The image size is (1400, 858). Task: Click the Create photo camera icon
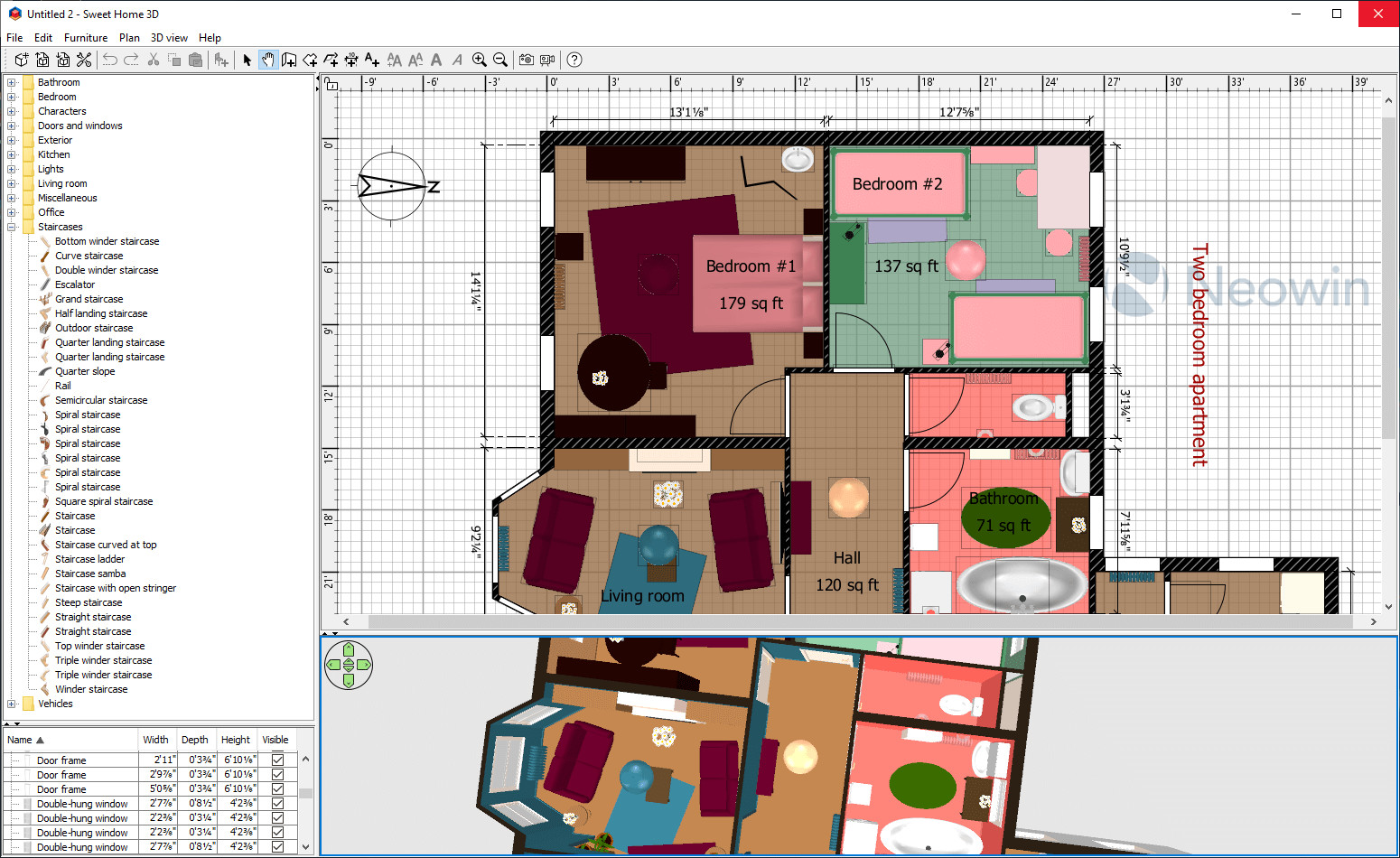pyautogui.click(x=527, y=60)
